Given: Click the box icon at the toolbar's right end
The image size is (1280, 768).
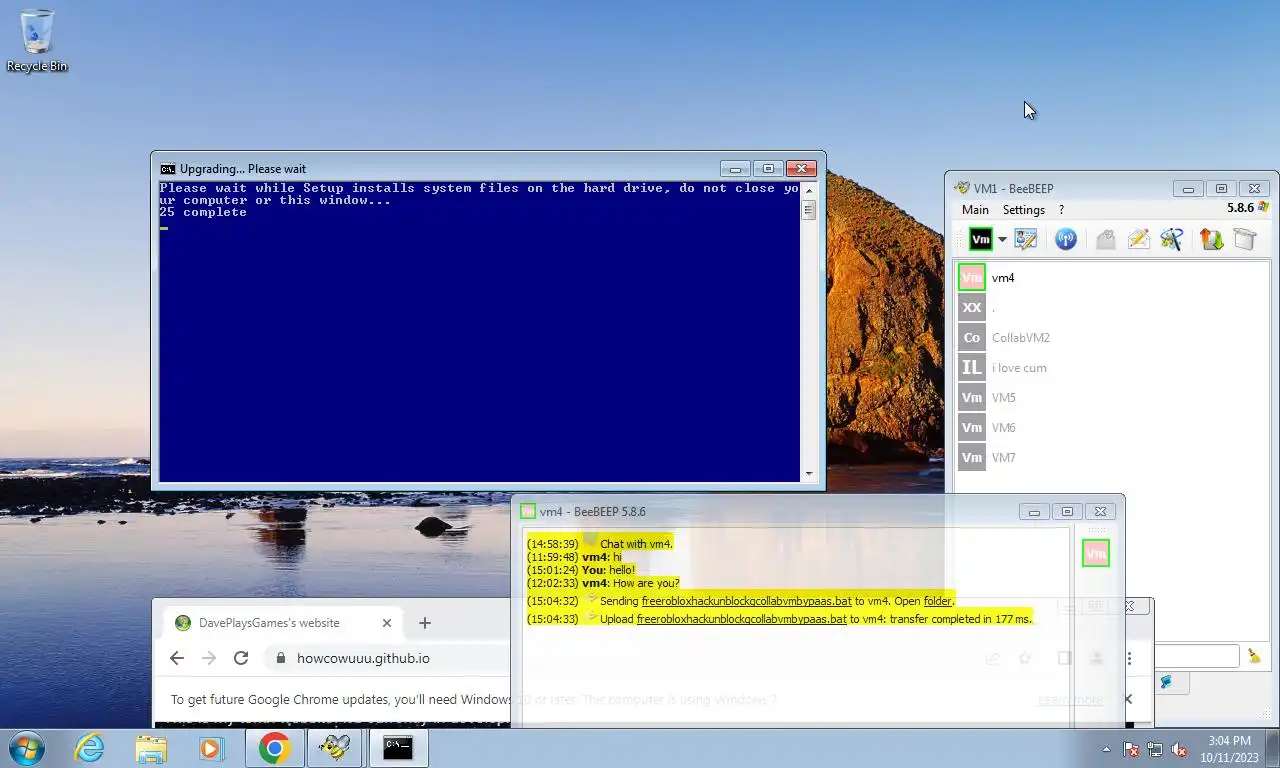Looking at the screenshot, I should pyautogui.click(x=1245, y=239).
